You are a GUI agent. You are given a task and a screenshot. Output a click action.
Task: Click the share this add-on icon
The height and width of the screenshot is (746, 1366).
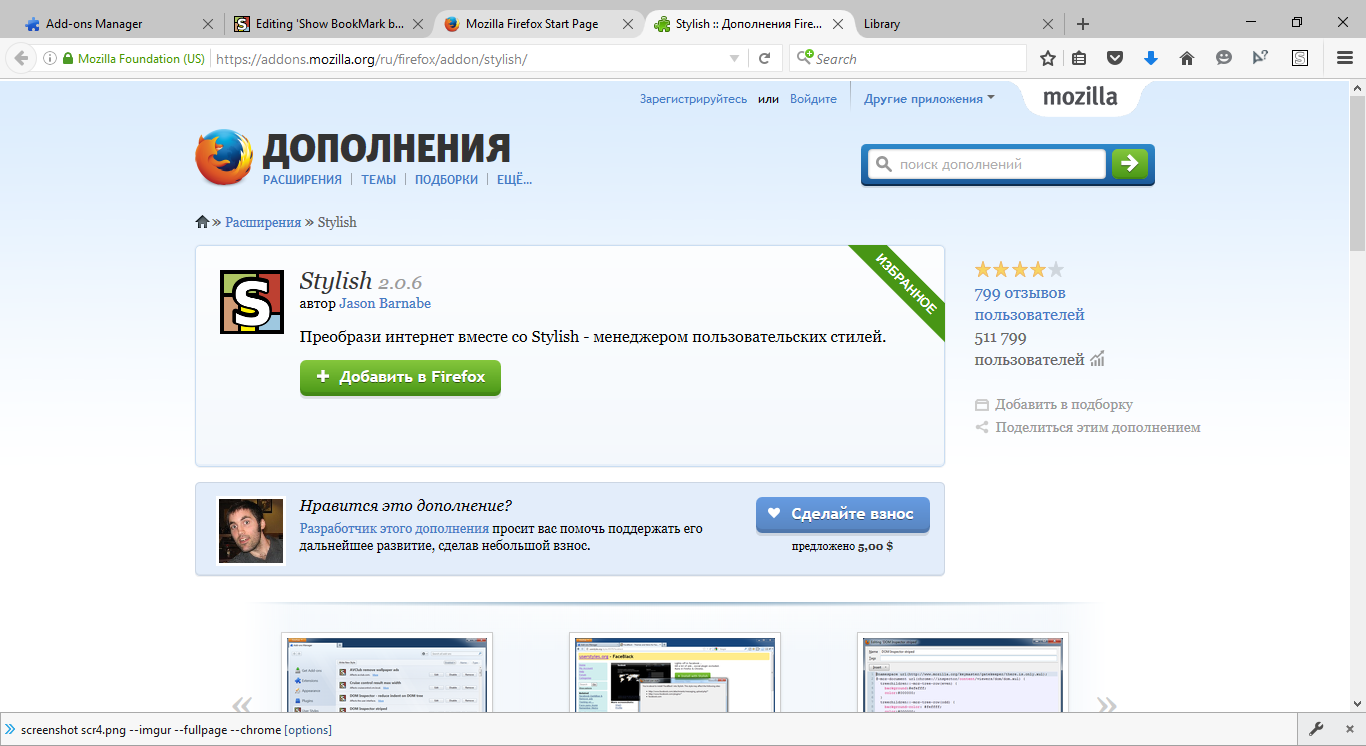point(981,427)
